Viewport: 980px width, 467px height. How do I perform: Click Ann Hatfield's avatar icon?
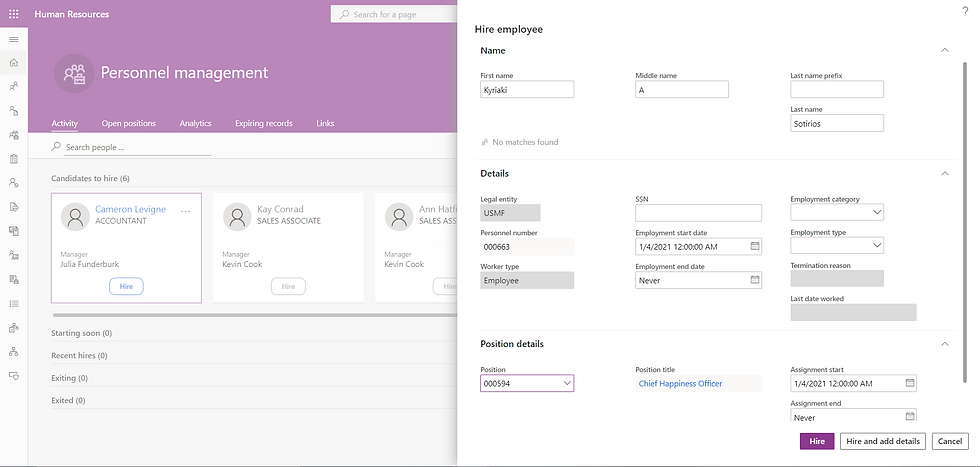tap(399, 217)
